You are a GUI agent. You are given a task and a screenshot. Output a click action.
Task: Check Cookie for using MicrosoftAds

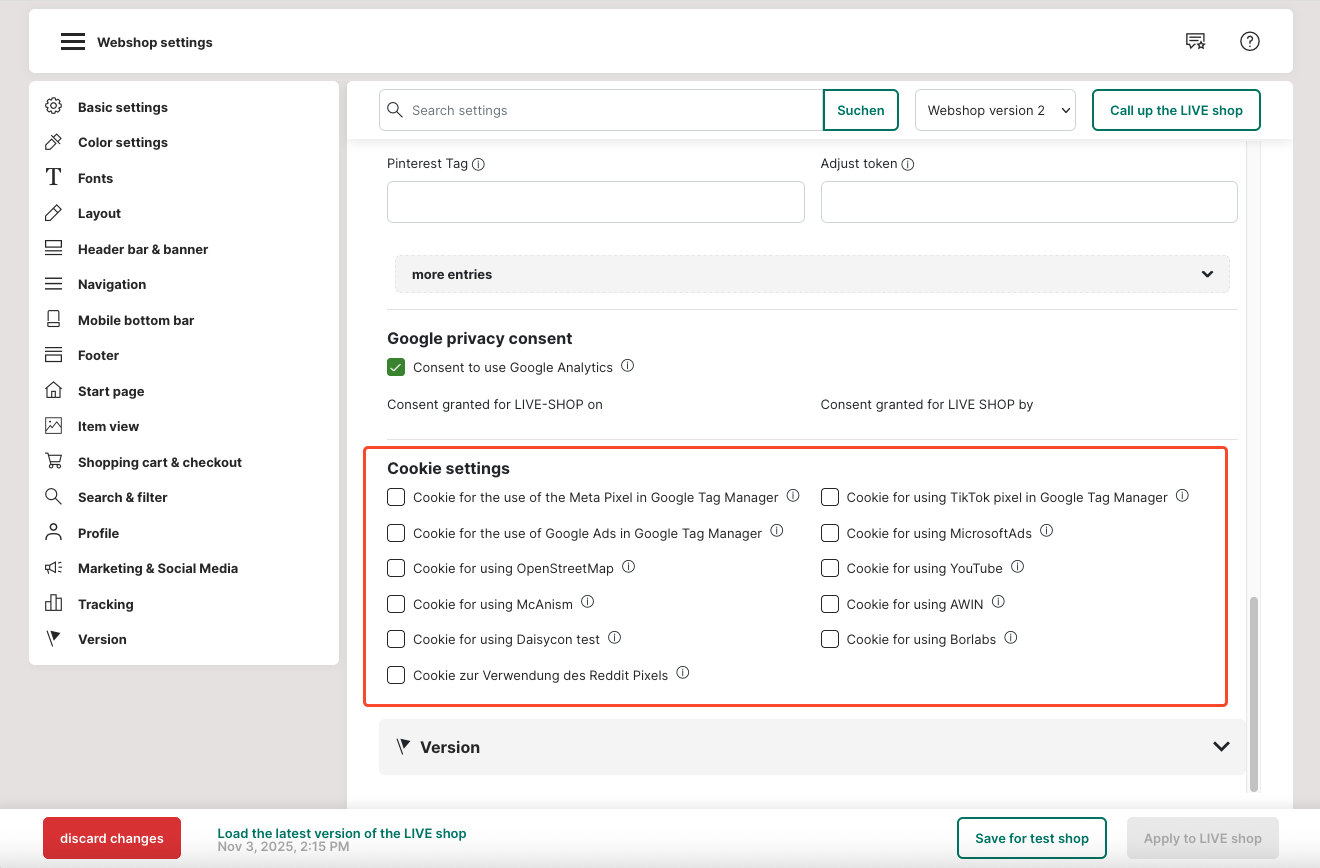tap(829, 533)
